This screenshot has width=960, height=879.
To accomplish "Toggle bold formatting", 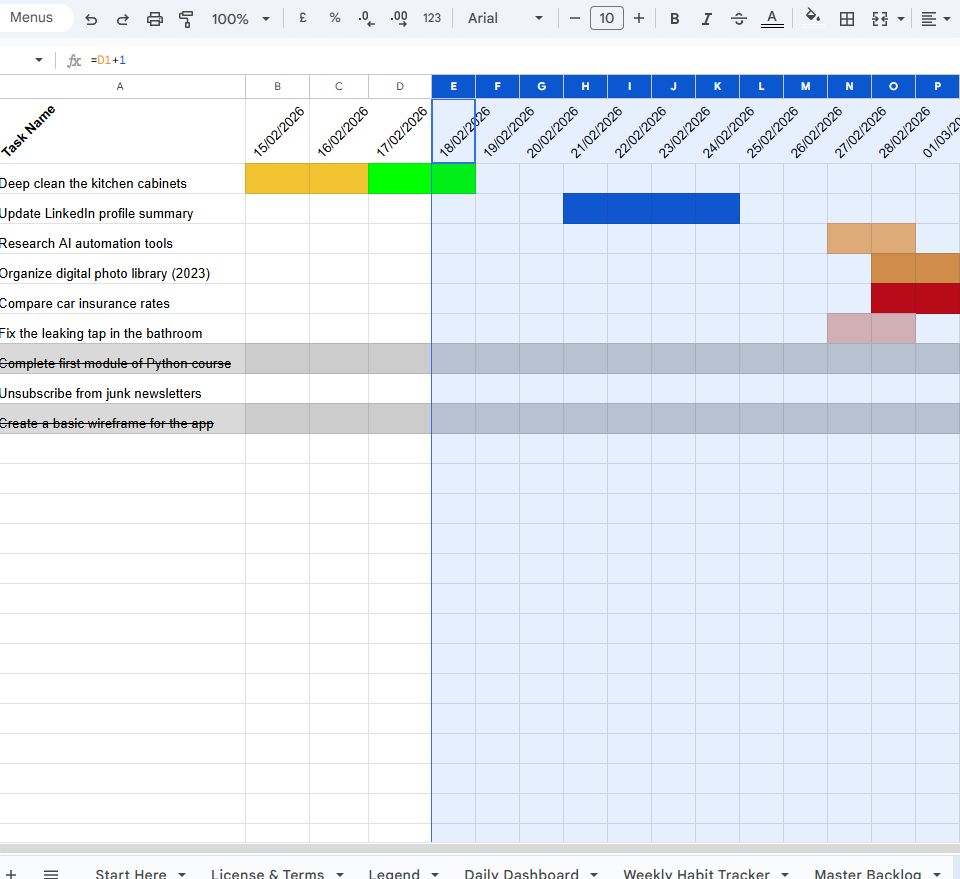I will coord(674,18).
